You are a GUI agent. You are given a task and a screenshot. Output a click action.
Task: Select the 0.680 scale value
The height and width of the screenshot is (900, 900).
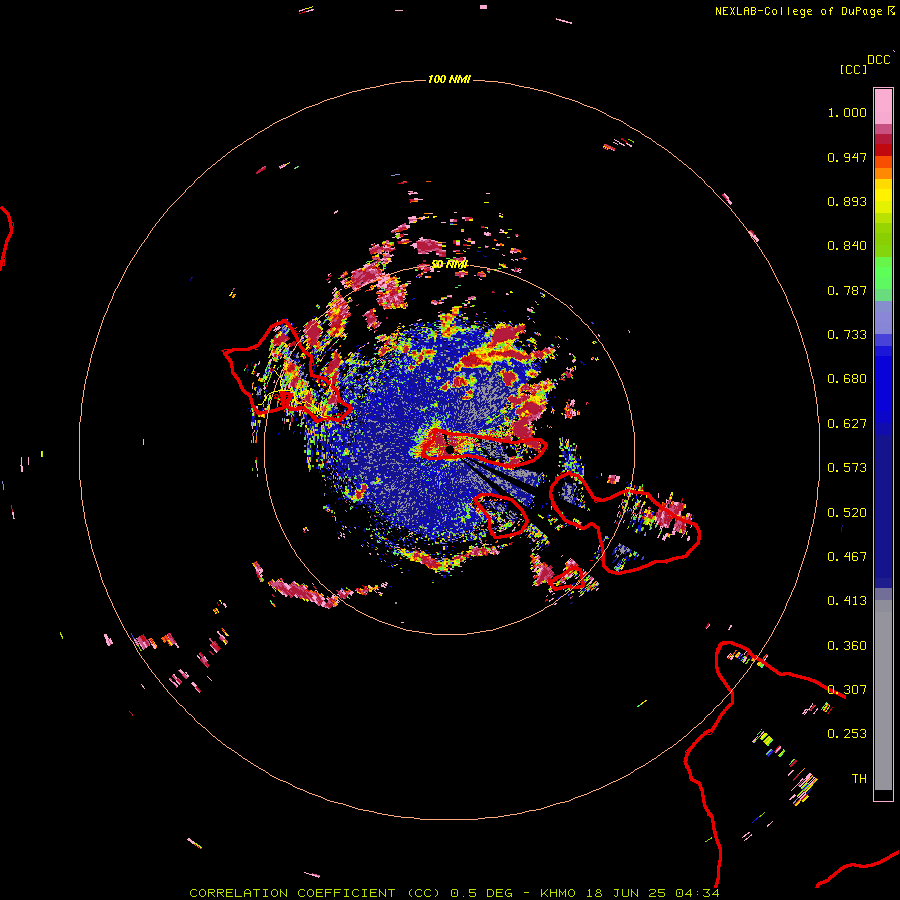(x=847, y=379)
